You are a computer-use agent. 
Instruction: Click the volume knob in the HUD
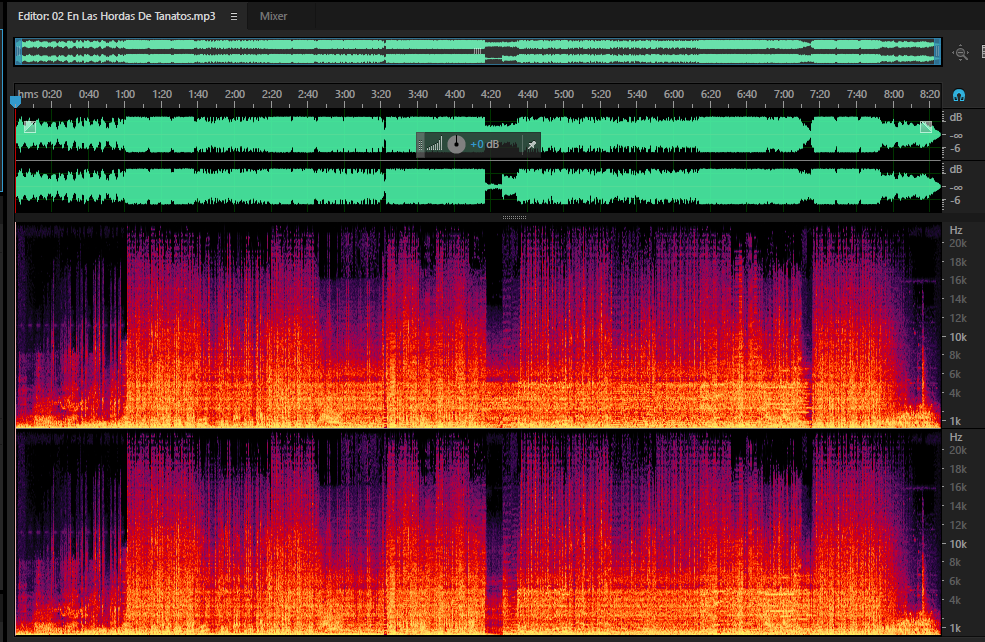[456, 144]
